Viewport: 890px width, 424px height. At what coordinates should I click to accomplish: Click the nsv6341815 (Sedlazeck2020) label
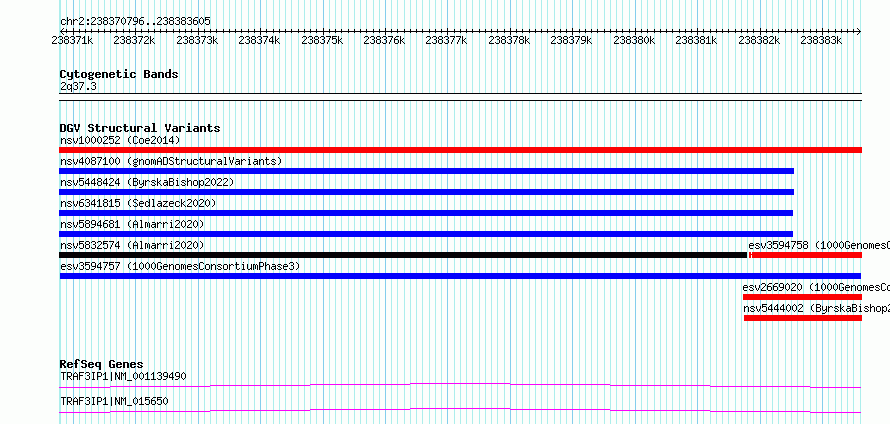point(138,203)
